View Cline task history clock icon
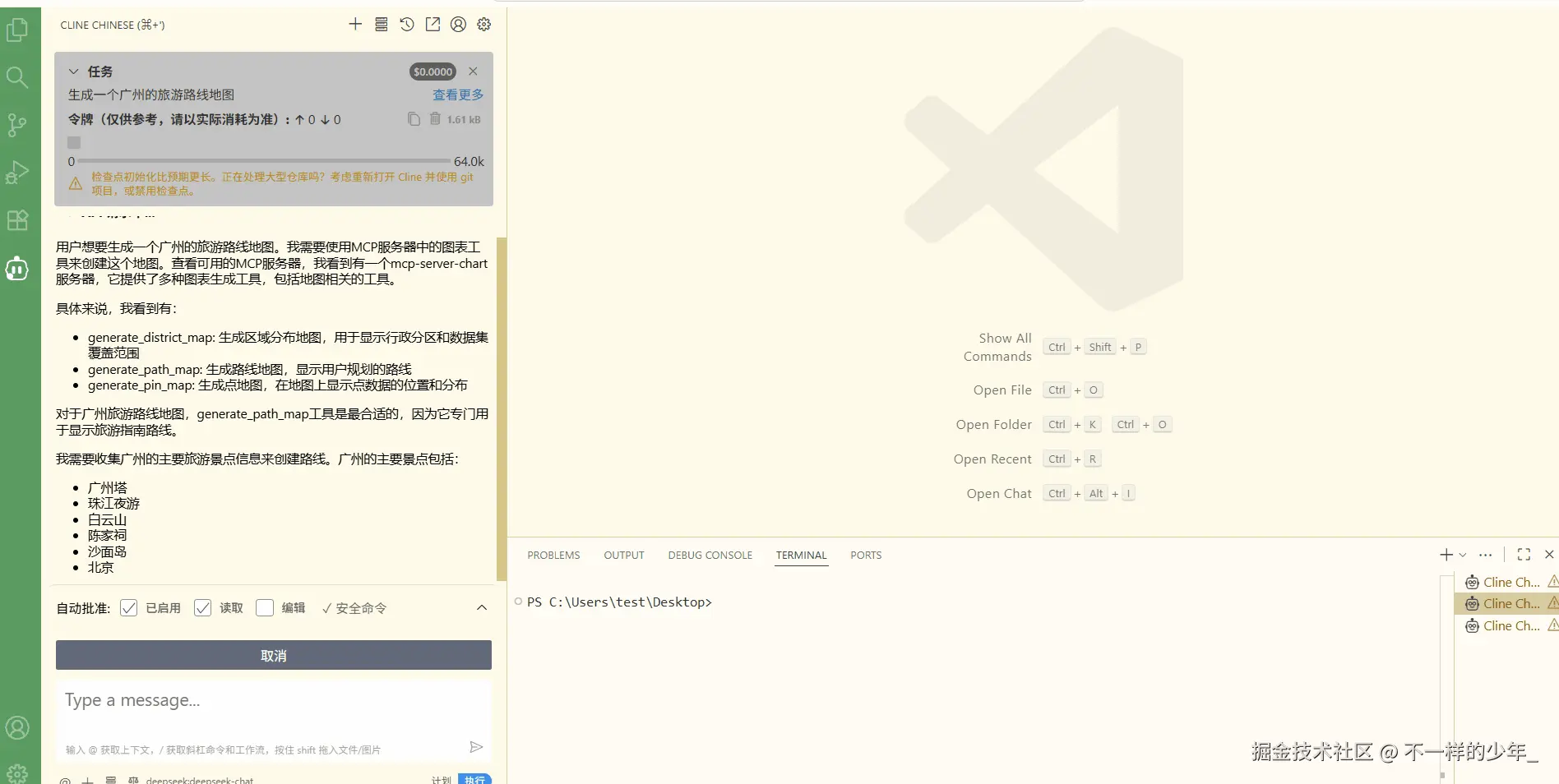Image resolution: width=1559 pixels, height=784 pixels. point(406,25)
